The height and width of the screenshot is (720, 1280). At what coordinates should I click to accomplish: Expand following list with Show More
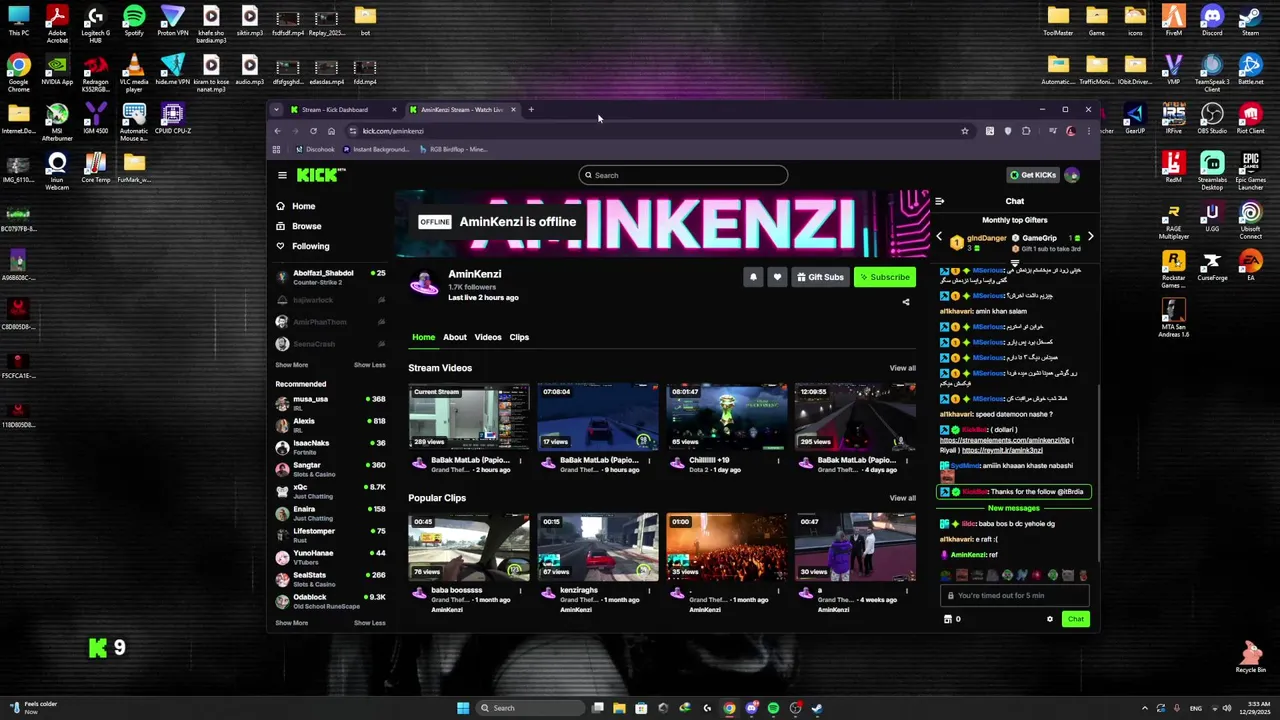(x=292, y=365)
